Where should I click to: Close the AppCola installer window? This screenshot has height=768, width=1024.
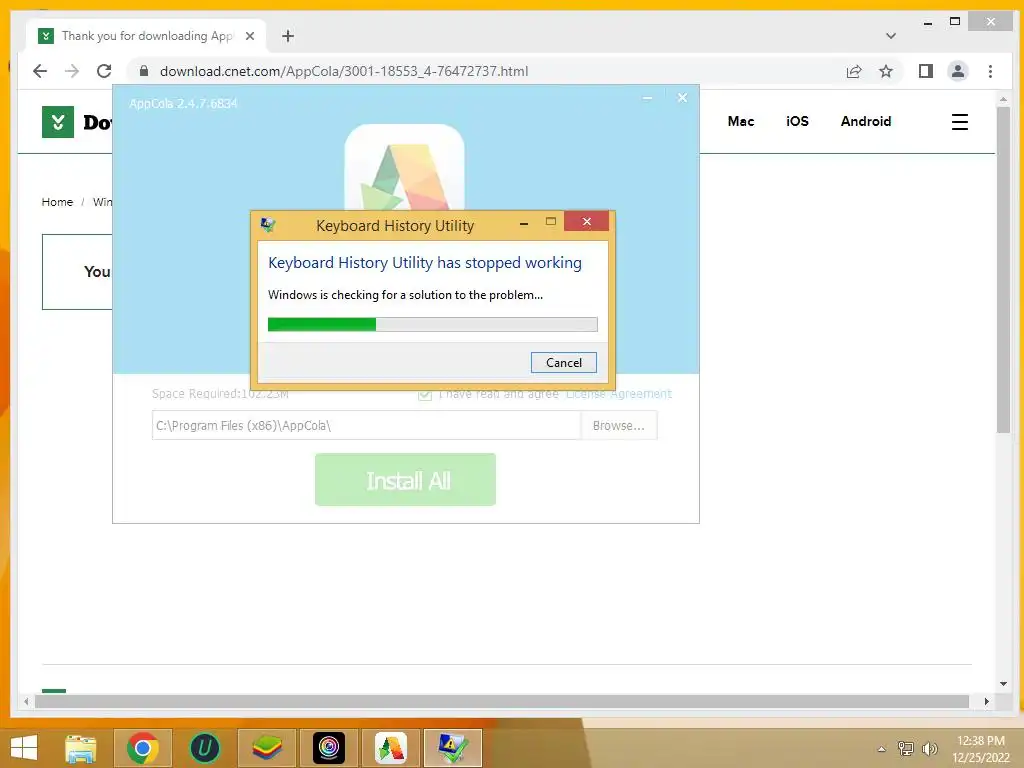pos(682,98)
